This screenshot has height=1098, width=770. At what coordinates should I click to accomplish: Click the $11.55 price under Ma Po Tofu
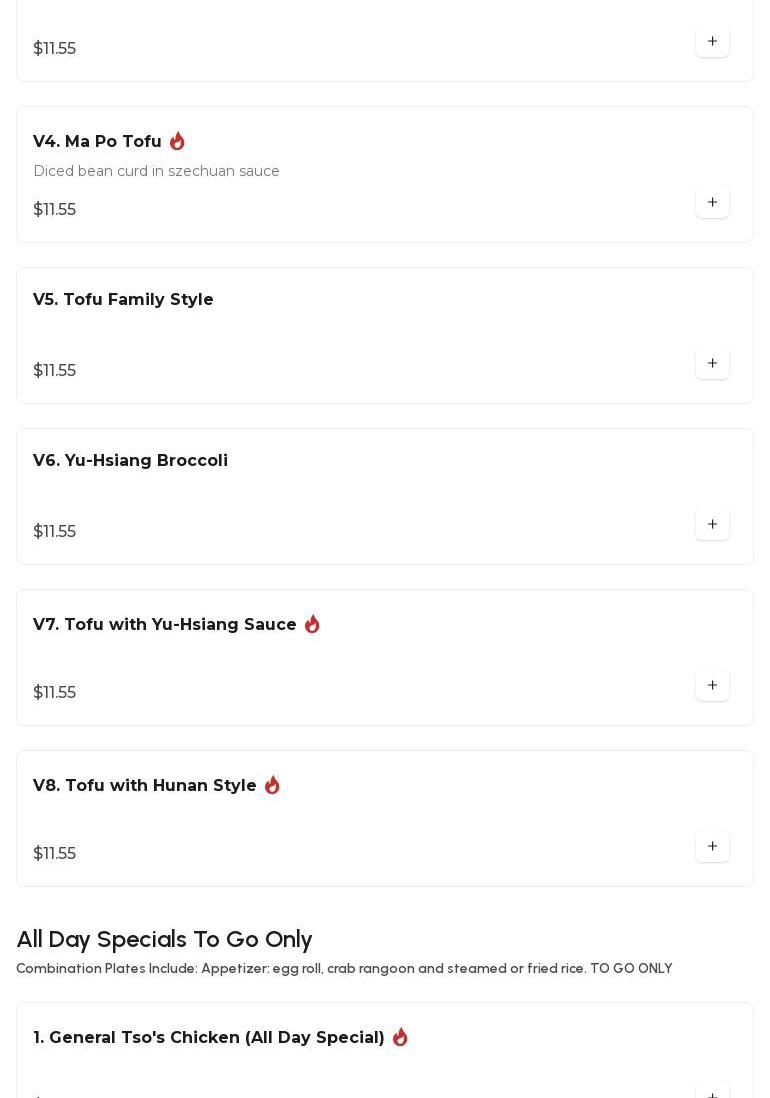pos(55,210)
